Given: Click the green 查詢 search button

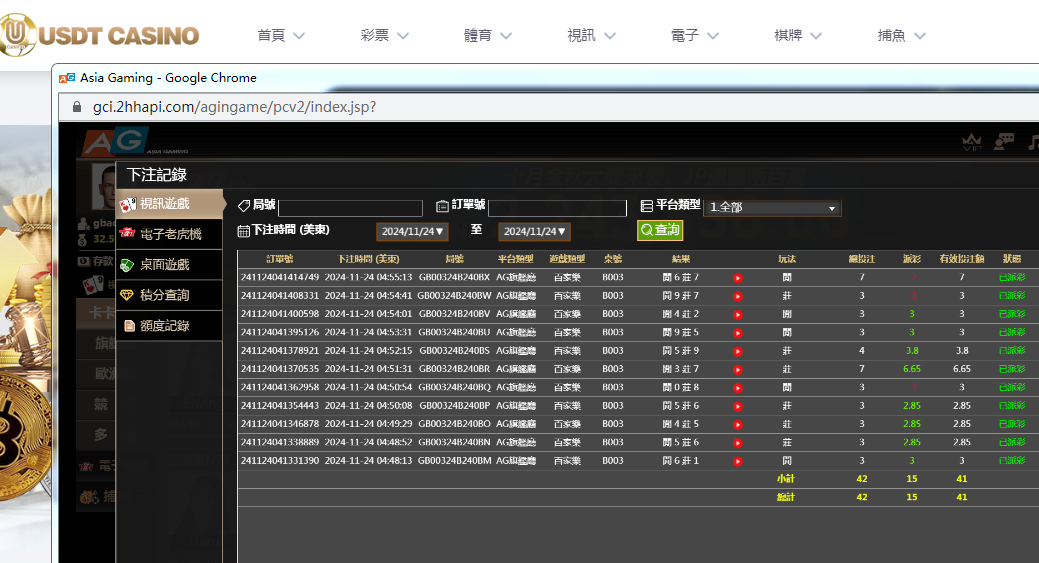Looking at the screenshot, I should click(660, 230).
